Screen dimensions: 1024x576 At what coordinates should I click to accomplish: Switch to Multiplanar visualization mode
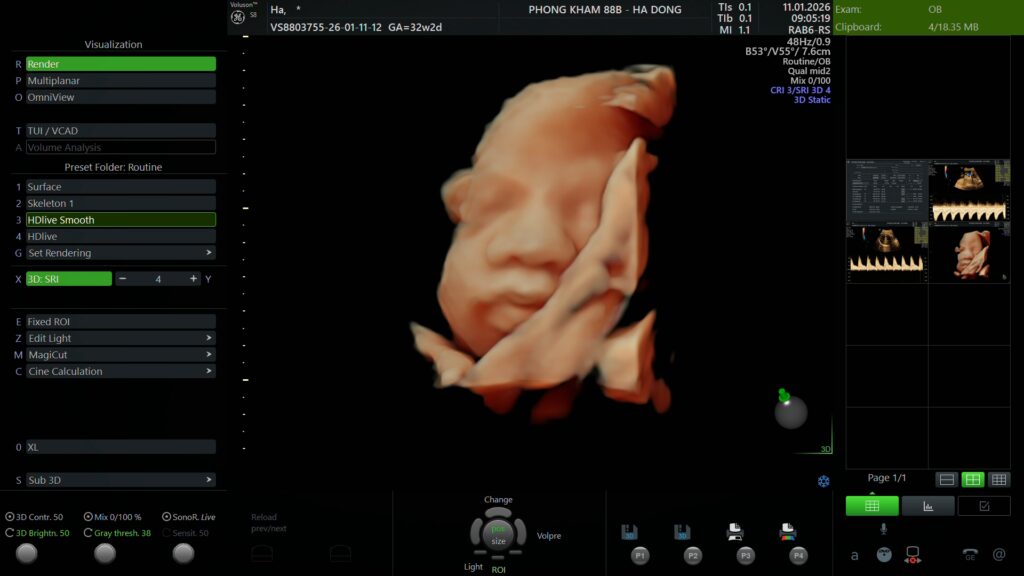point(120,81)
